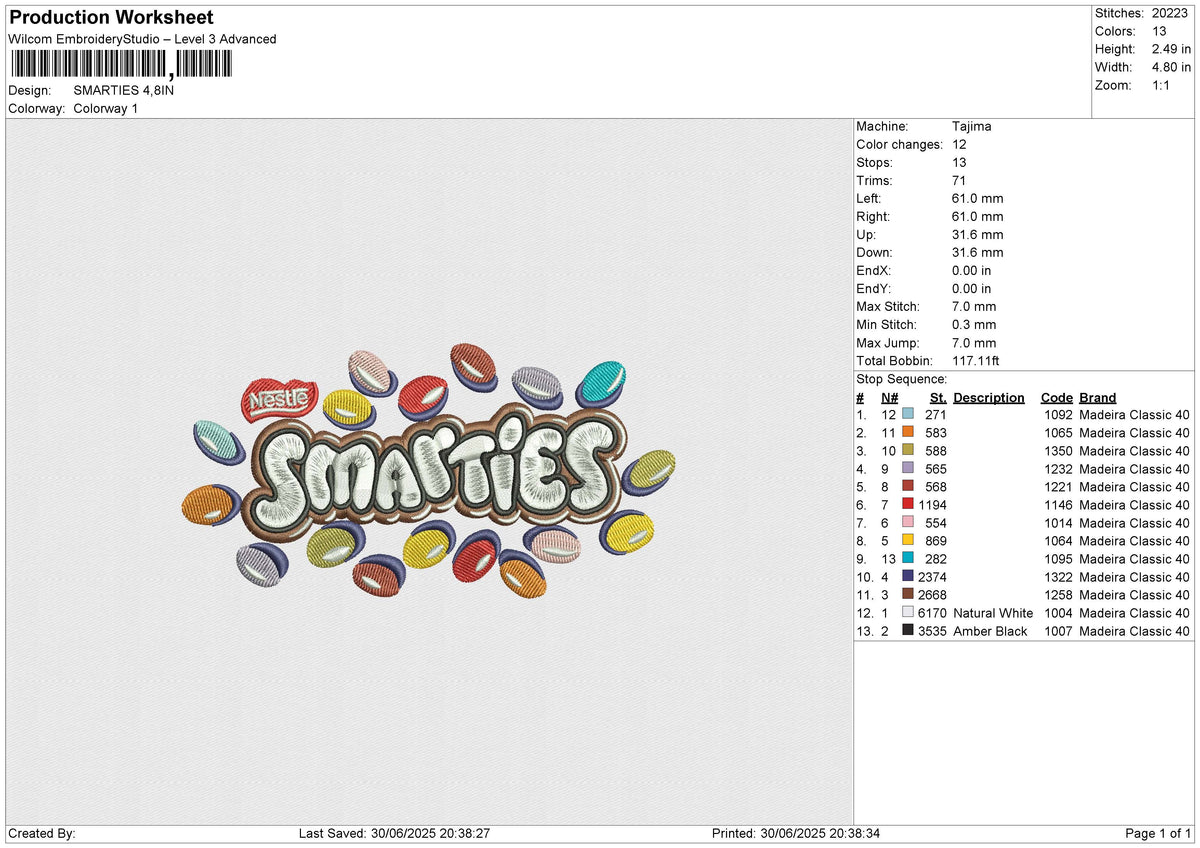1200x848 pixels.
Task: Select the orange swatch in stop 2 row
Action: coord(908,432)
